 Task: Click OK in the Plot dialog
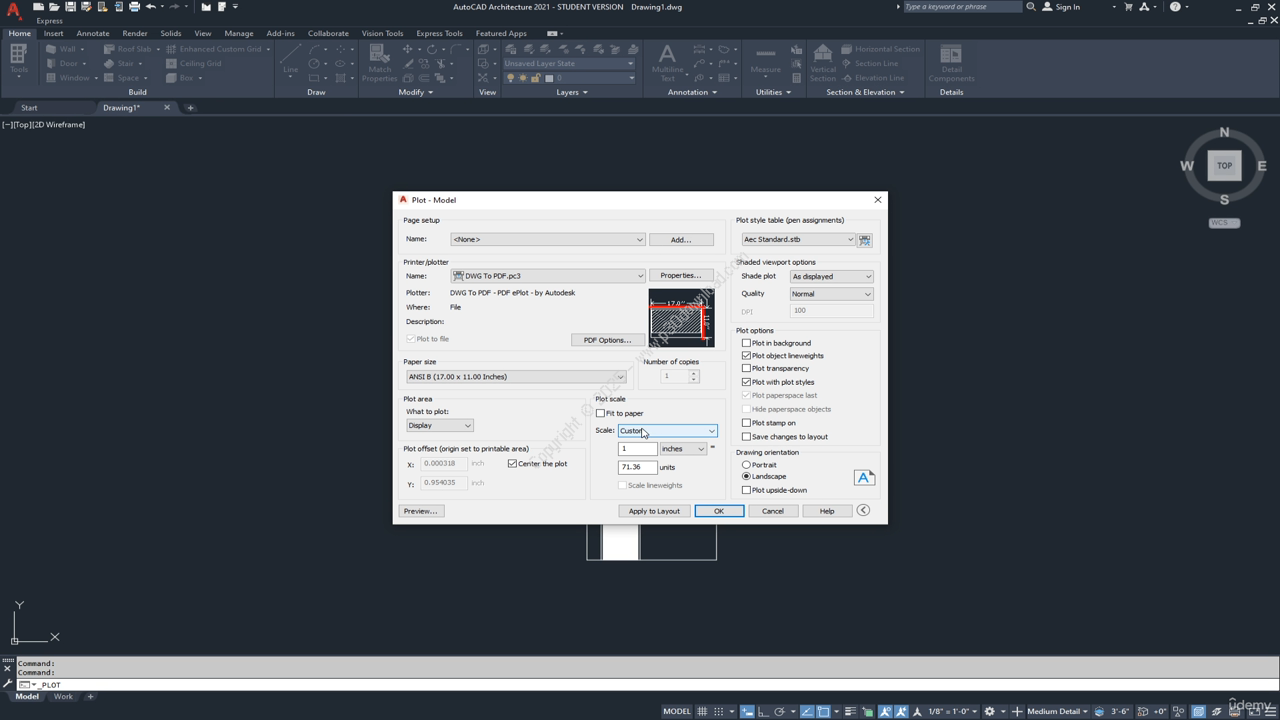[x=719, y=511]
